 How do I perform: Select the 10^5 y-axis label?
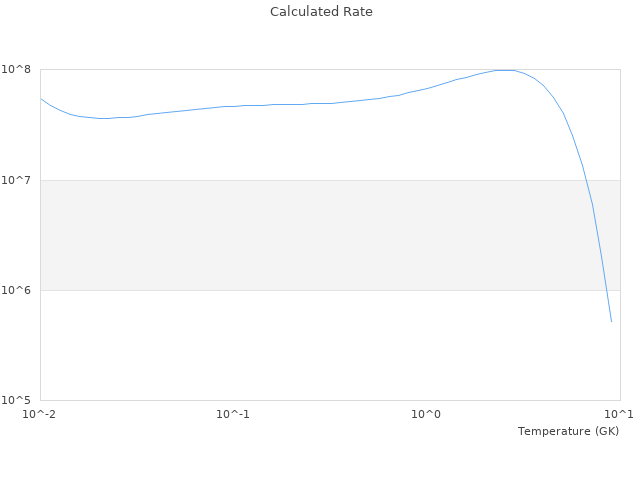click(x=18, y=401)
